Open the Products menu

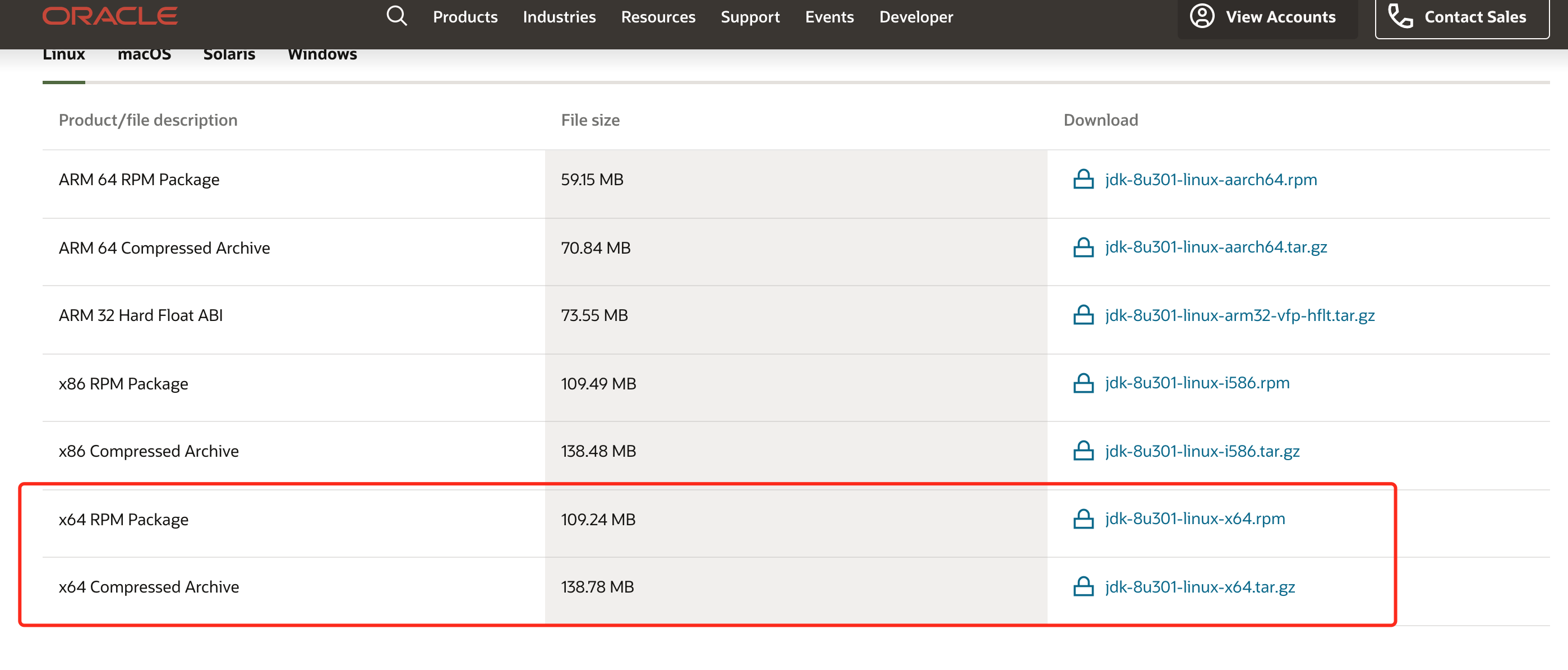pos(465,17)
